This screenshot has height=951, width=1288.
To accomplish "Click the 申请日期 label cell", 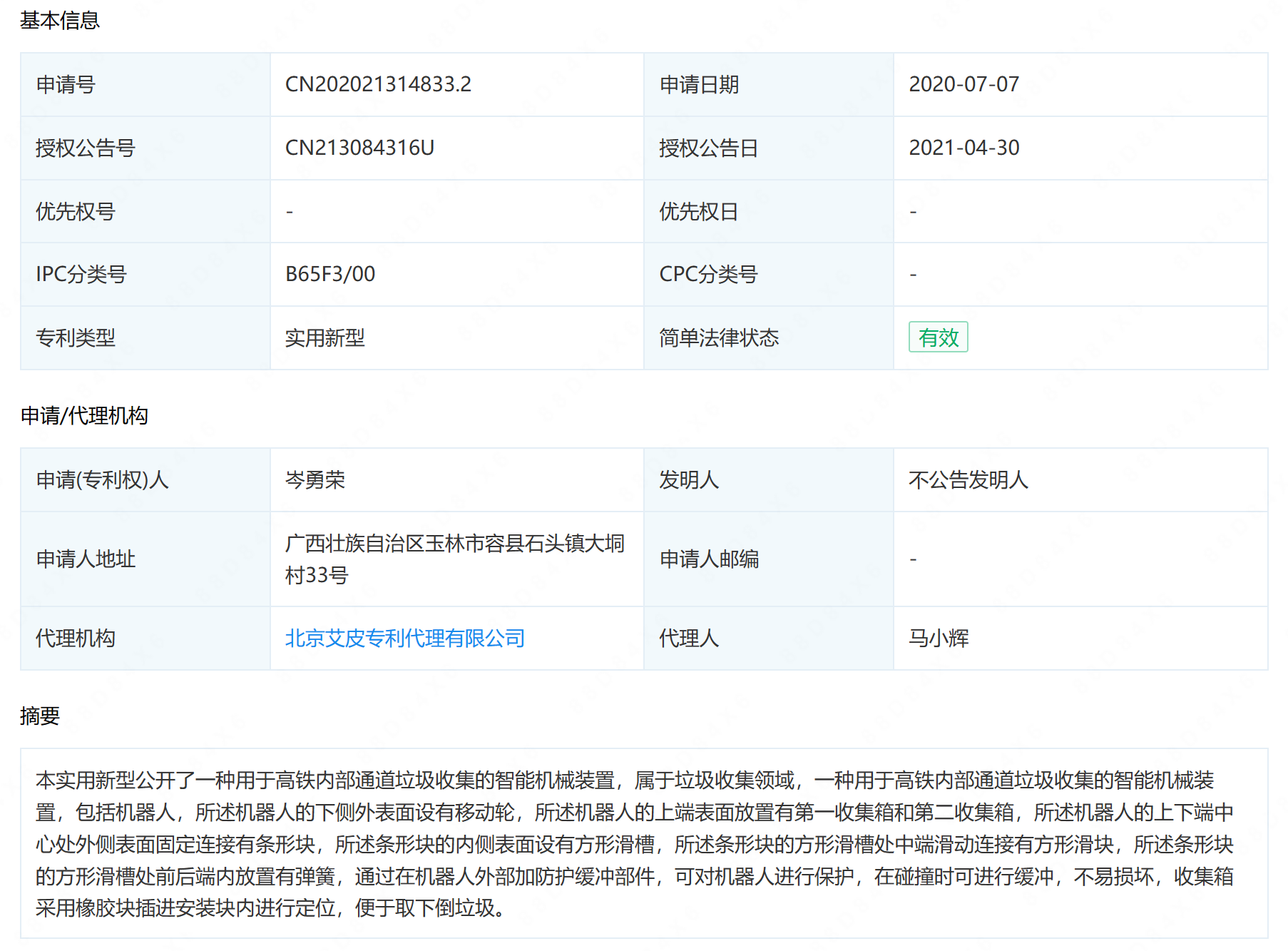I will (769, 84).
